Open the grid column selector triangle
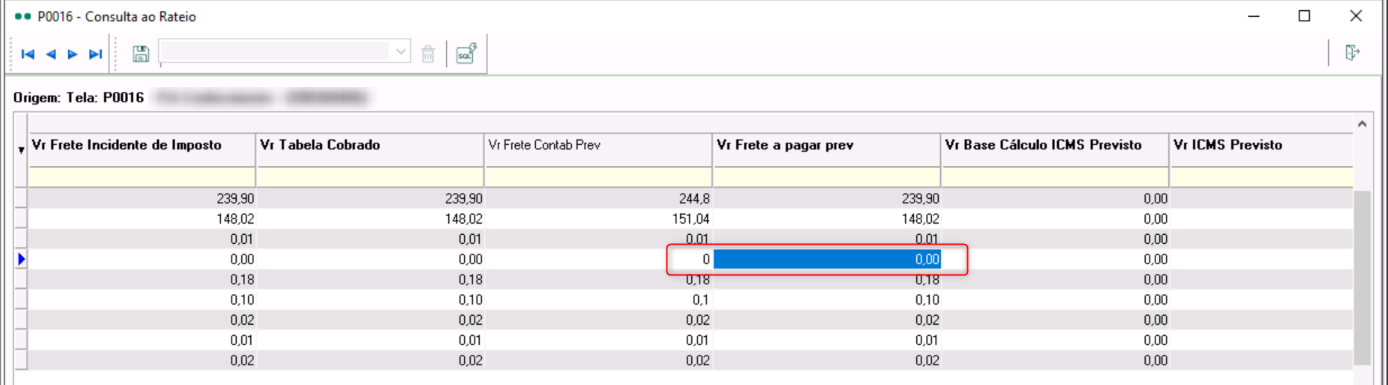 22,150
